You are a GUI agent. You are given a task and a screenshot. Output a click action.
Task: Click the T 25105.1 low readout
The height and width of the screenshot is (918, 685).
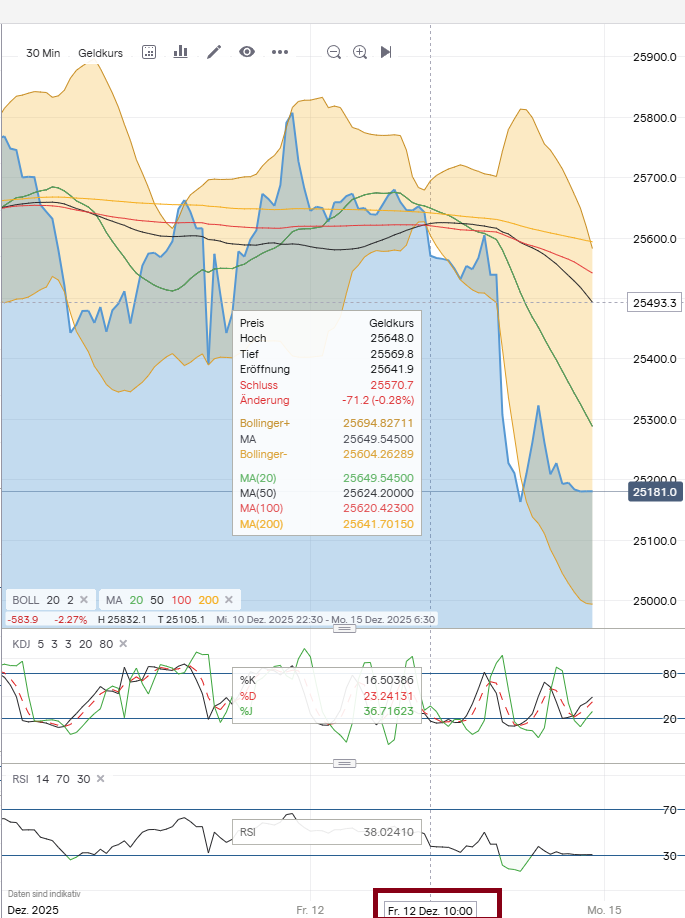coord(181,619)
